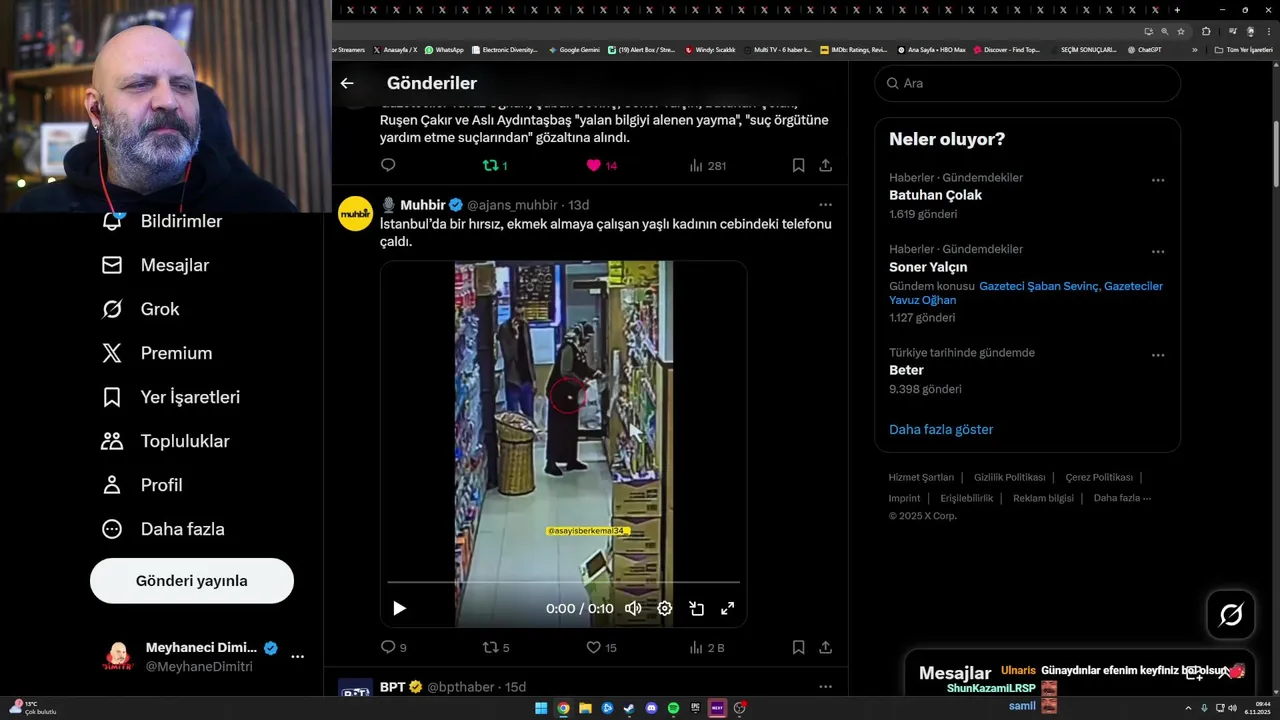Reply to the first post with 281 views
The image size is (1280, 720).
[x=388, y=165]
